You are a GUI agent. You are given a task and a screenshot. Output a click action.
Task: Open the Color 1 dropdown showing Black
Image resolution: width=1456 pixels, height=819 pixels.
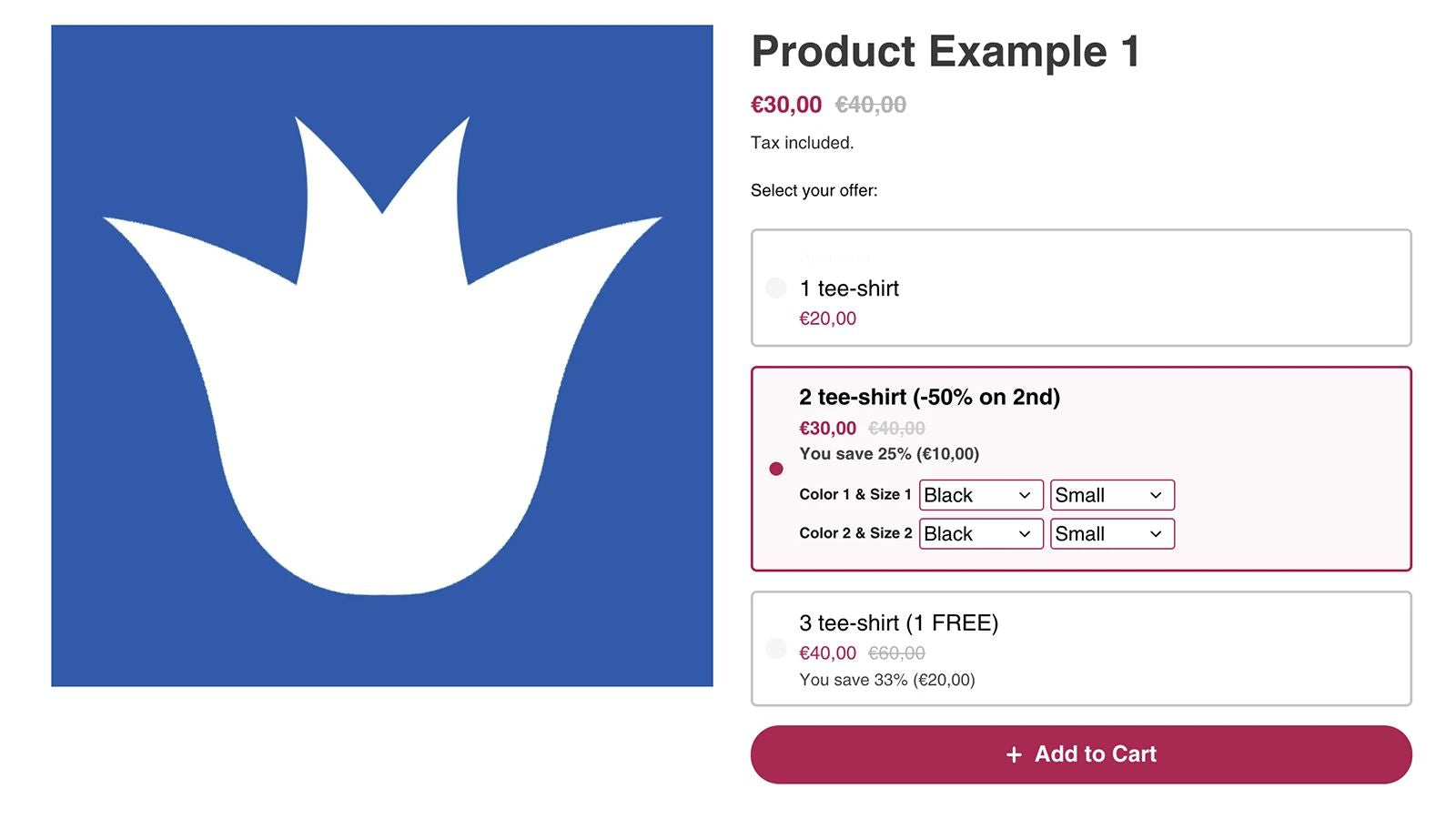click(x=980, y=495)
